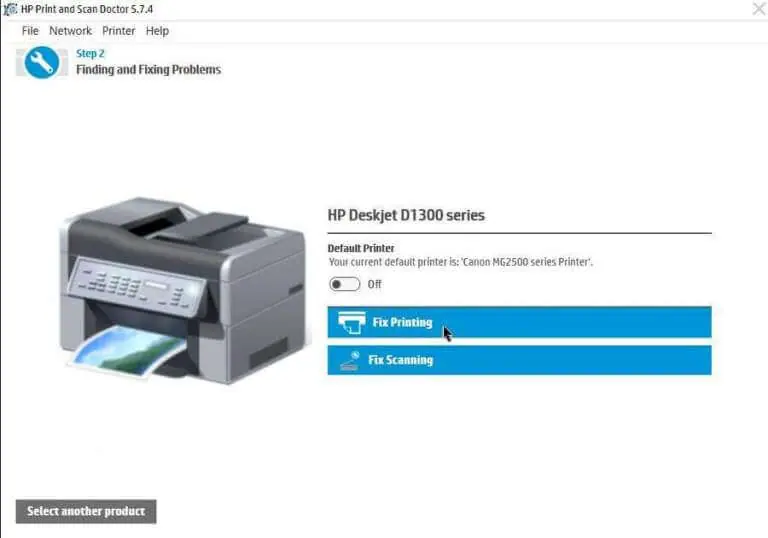The width and height of the screenshot is (768, 538).
Task: Open the File menu
Action: pyautogui.click(x=30, y=31)
